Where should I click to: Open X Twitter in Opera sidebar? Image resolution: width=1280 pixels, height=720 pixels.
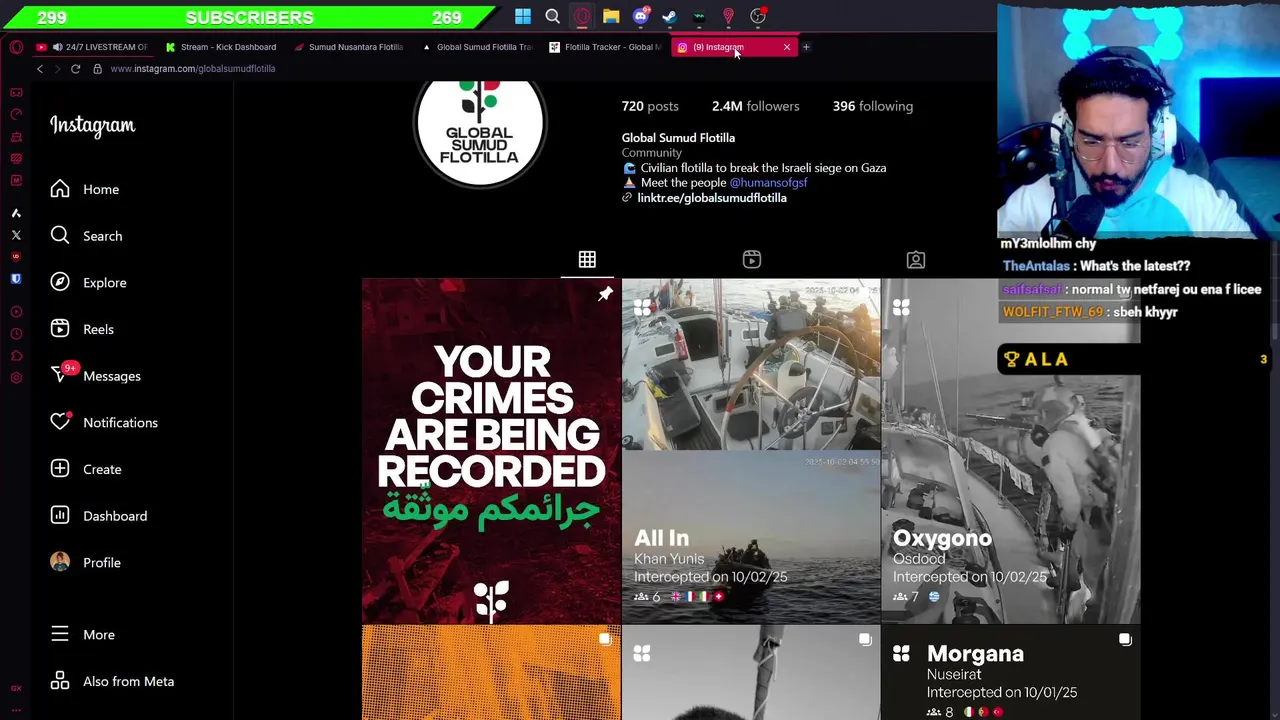click(x=16, y=235)
